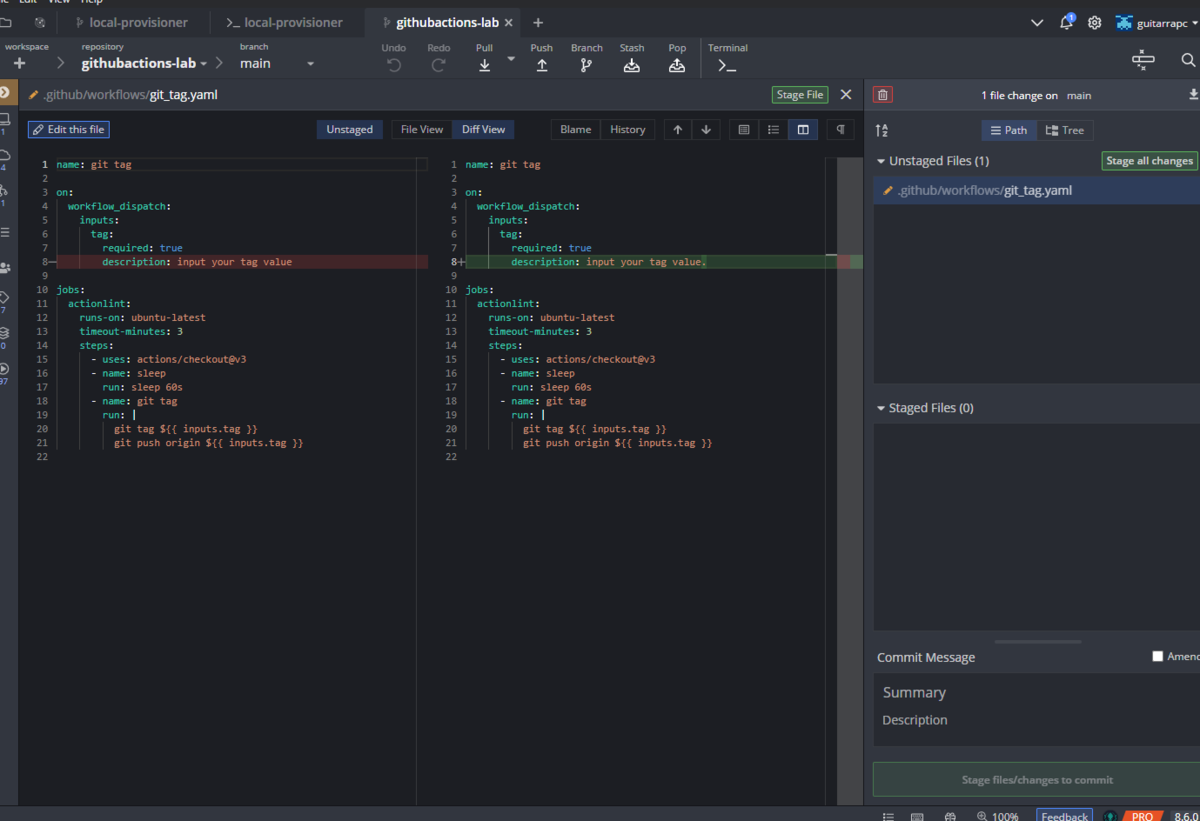Click Stage files/changes to commit
Viewport: 1200px width, 821px height.
(1036, 780)
